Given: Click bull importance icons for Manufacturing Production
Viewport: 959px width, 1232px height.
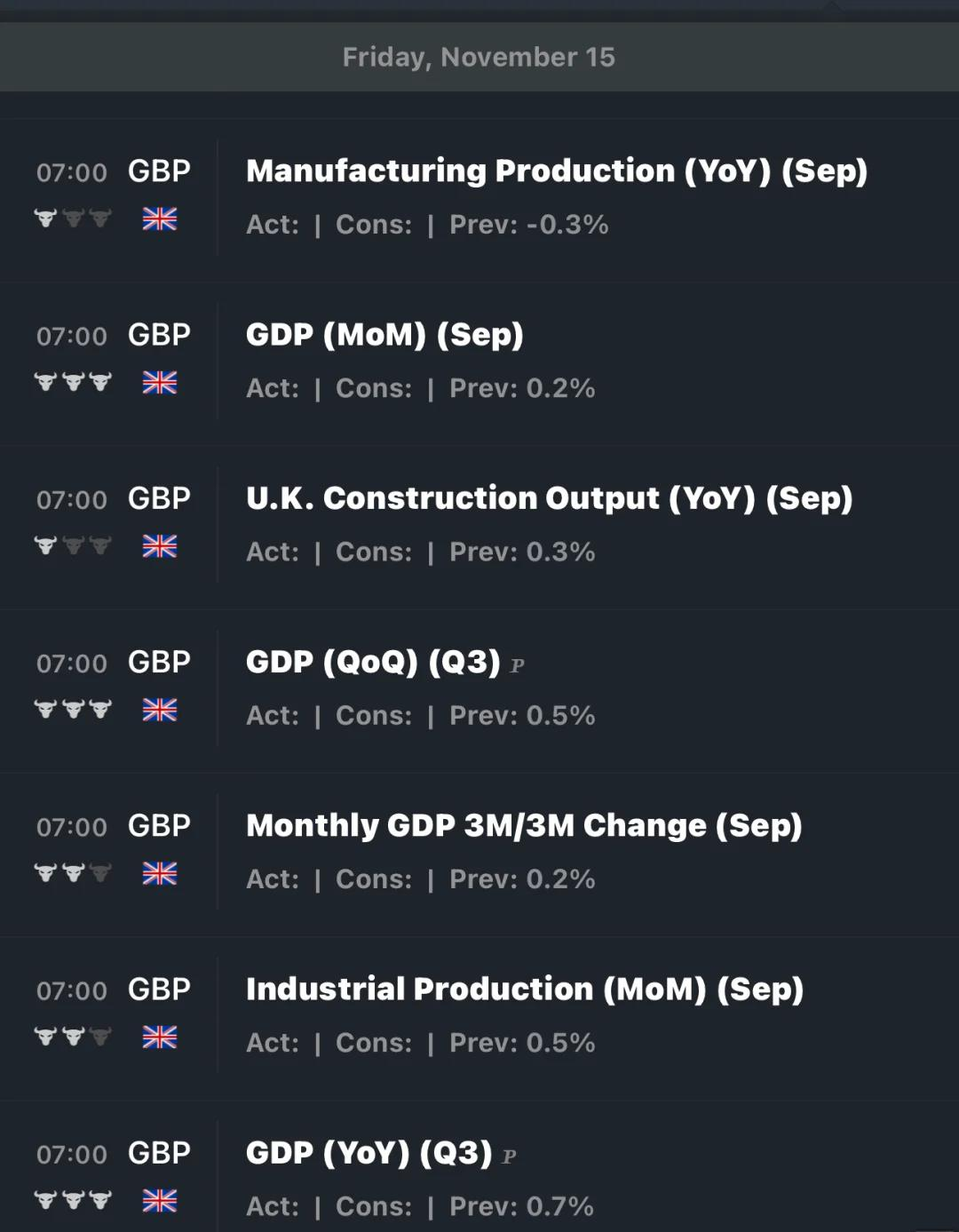Looking at the screenshot, I should [73, 219].
